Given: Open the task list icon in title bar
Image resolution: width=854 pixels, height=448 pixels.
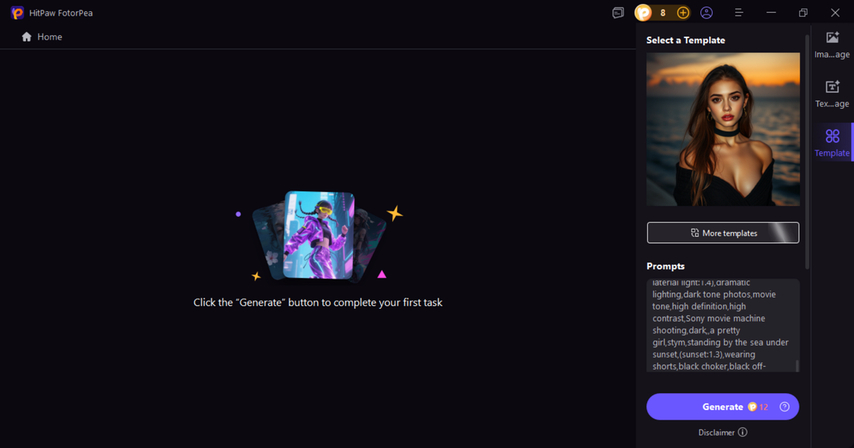Looking at the screenshot, I should click(x=618, y=13).
